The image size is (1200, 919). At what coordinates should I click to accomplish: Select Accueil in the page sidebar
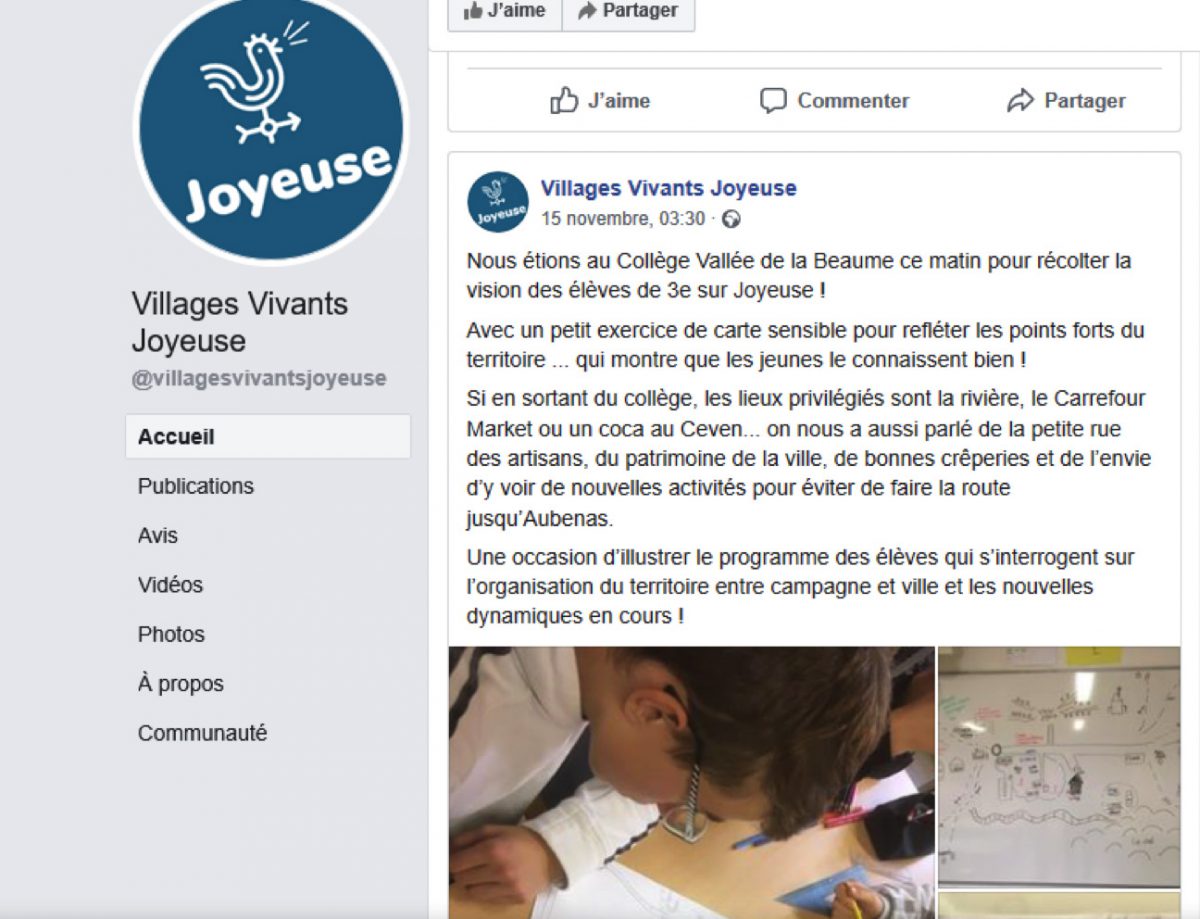(x=268, y=437)
